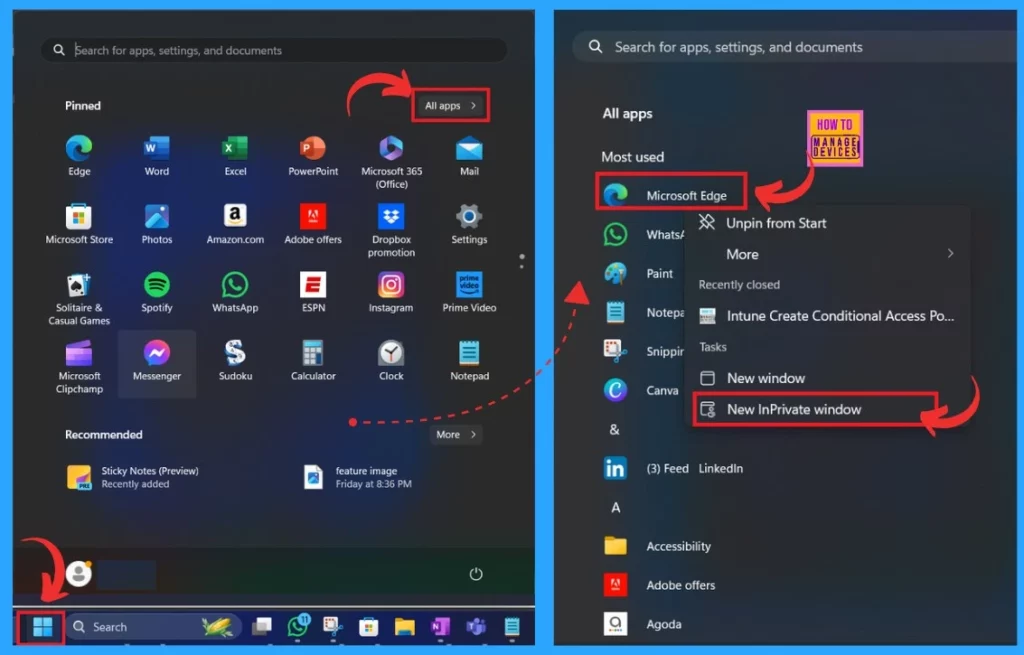Launch Prime Video app
The width and height of the screenshot is (1024, 655).
[x=469, y=292]
